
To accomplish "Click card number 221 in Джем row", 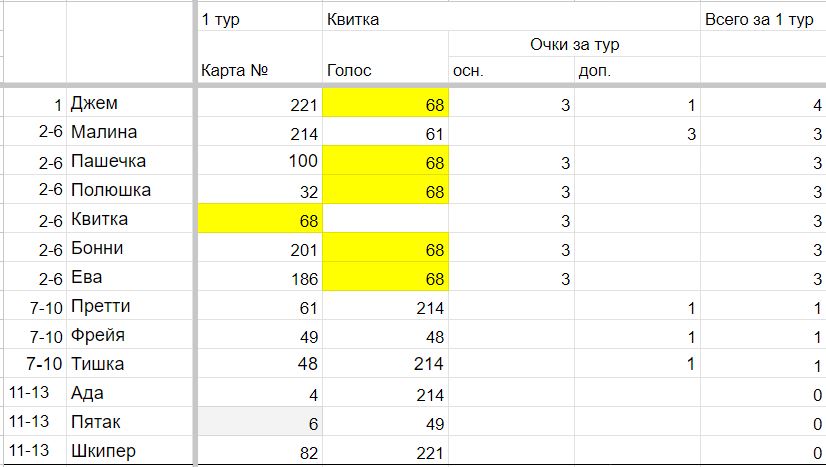I will (260, 103).
